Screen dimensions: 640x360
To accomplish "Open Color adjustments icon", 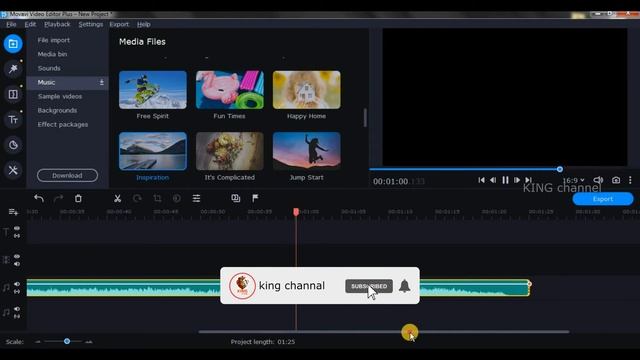I will point(177,198).
